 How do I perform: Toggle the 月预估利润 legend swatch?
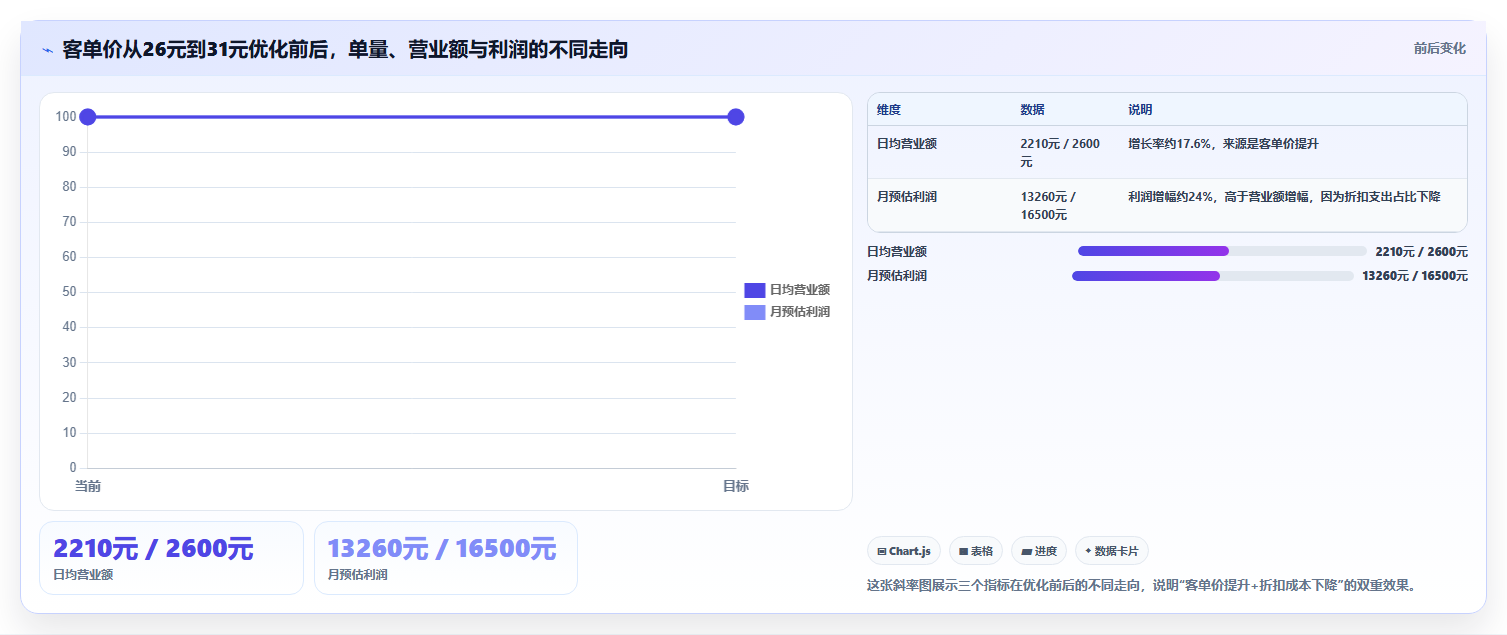(x=755, y=312)
